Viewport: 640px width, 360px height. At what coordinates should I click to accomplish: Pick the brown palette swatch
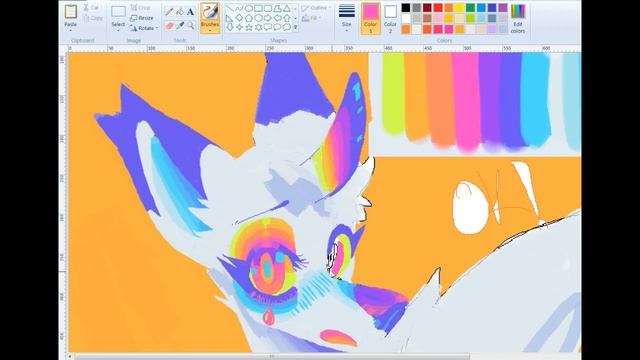point(427,18)
